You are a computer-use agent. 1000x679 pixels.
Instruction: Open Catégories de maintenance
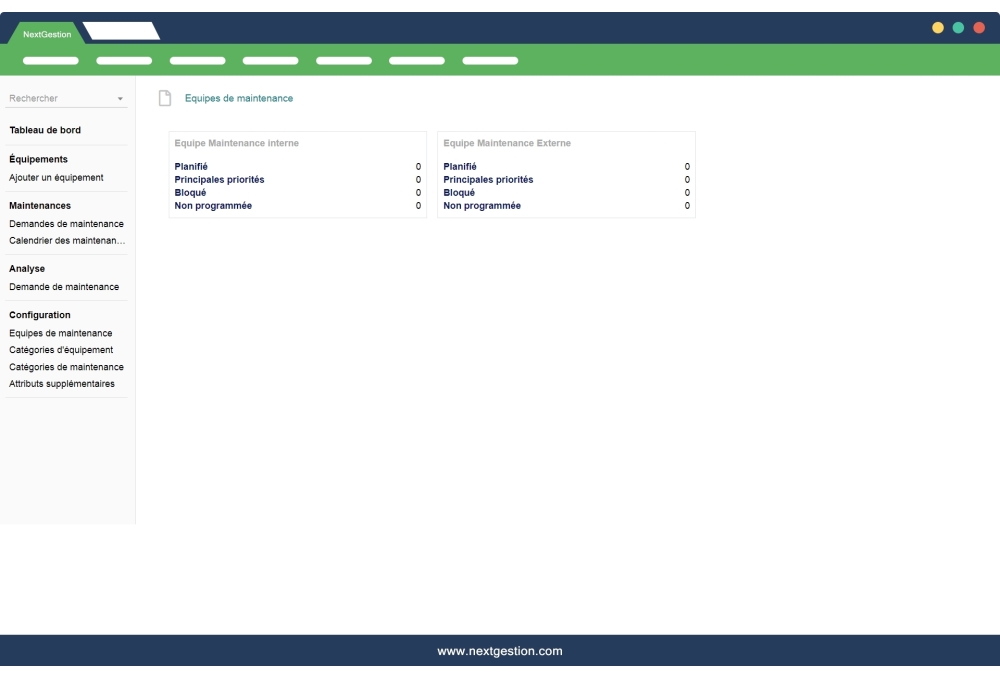66,367
